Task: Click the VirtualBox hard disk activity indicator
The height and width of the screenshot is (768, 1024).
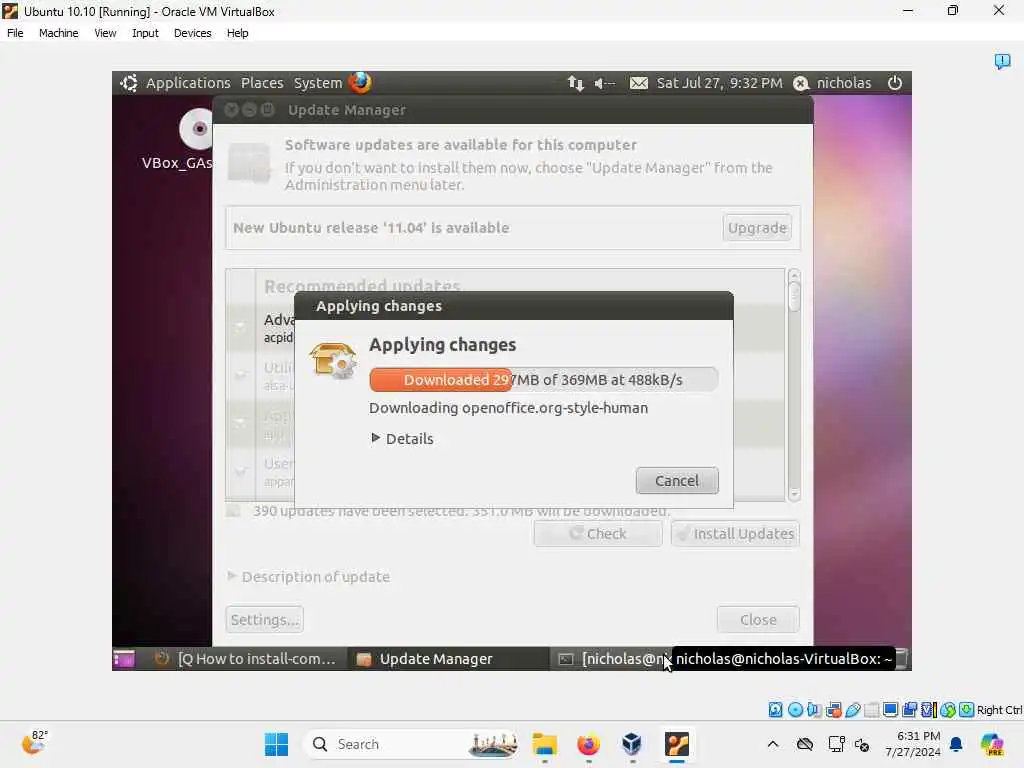Action: coord(775,710)
